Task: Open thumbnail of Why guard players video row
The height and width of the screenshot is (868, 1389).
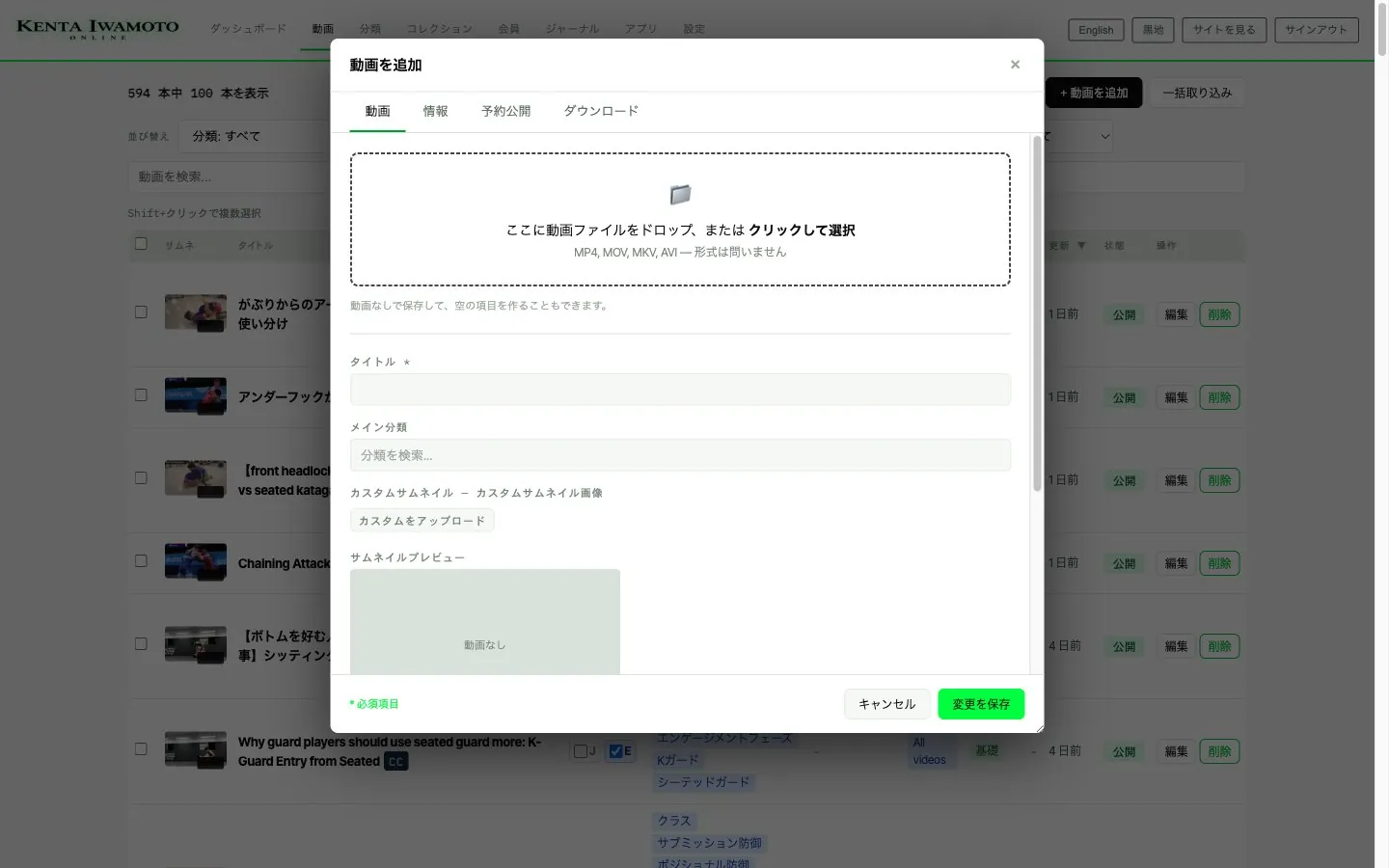Action: [195, 750]
